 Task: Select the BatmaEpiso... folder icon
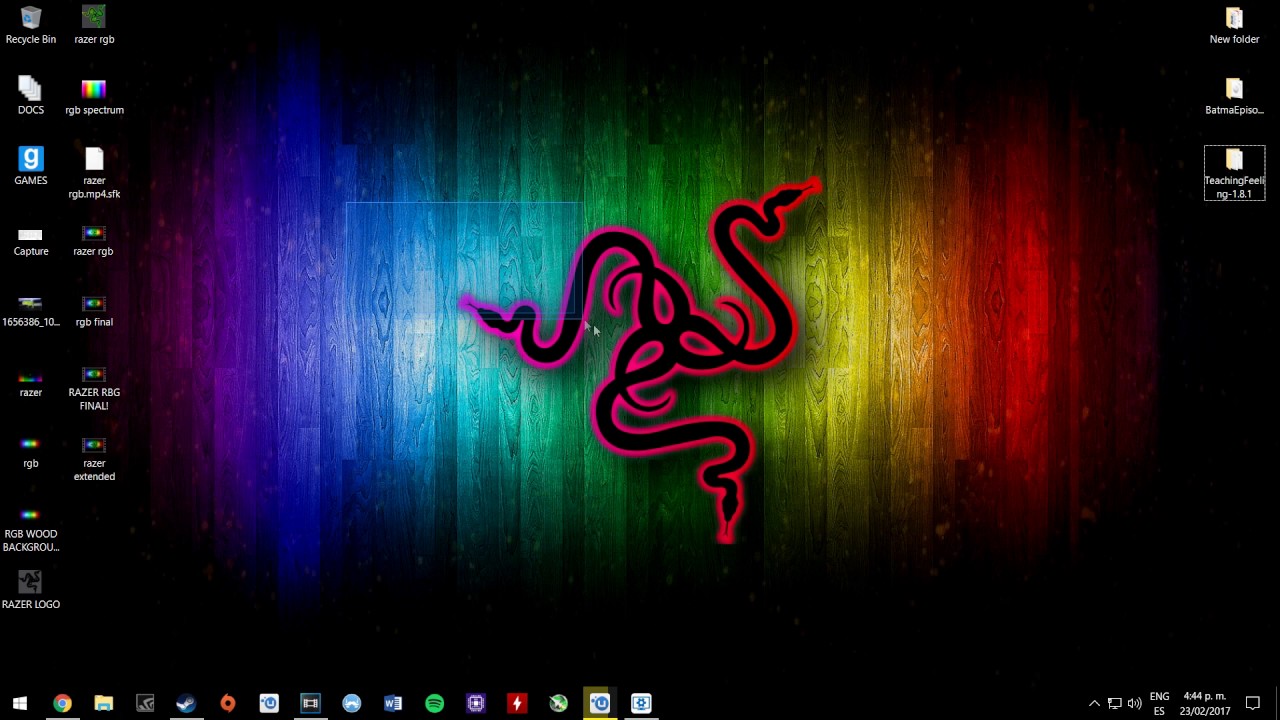pos(1234,96)
